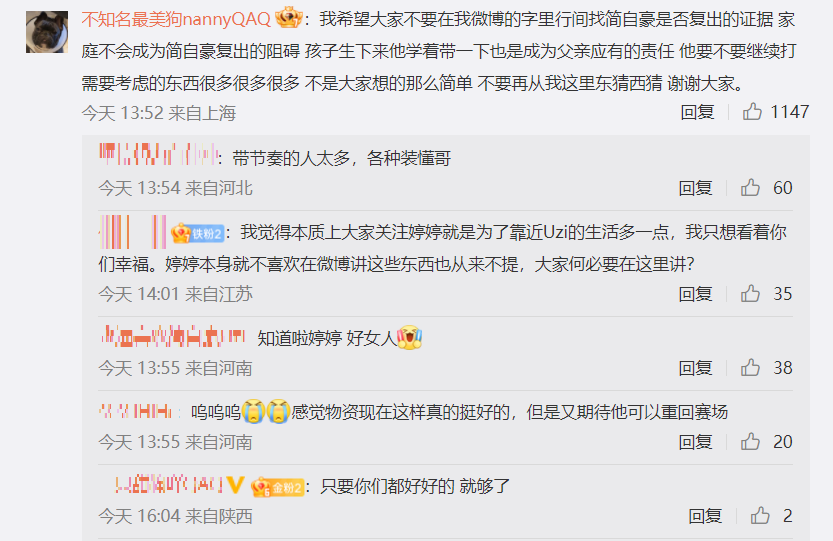Click the crown badge beside nannyQAQ username
833x541 pixels.
288,18
